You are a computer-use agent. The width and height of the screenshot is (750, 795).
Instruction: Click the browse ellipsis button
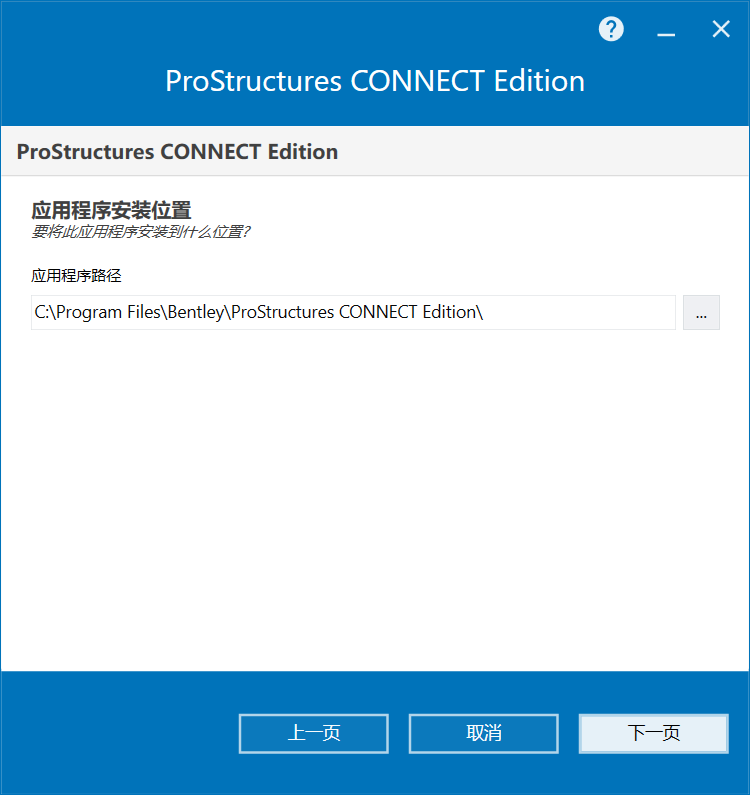coord(701,312)
